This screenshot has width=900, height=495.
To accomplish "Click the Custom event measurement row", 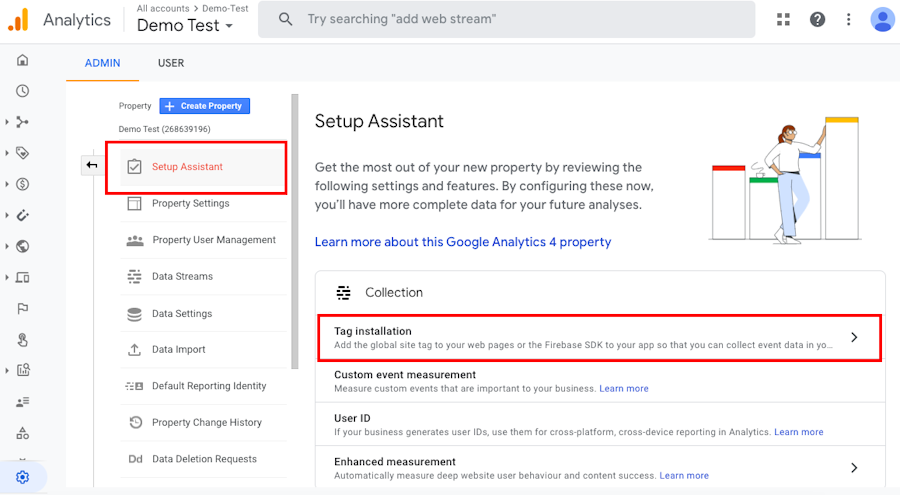I will click(600, 381).
